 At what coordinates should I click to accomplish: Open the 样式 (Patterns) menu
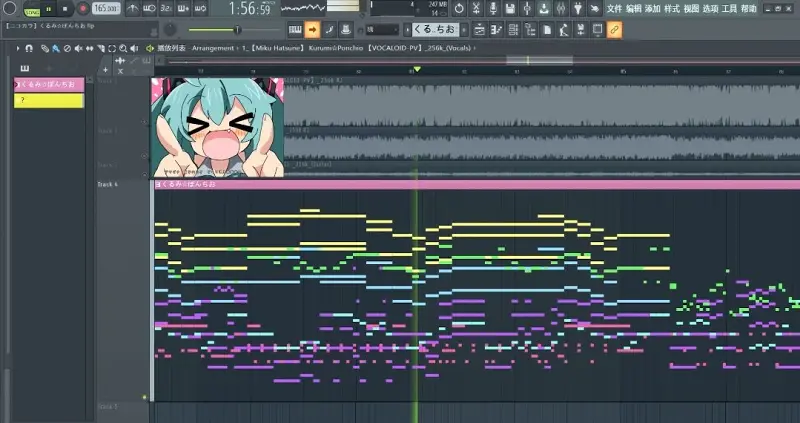click(x=671, y=9)
